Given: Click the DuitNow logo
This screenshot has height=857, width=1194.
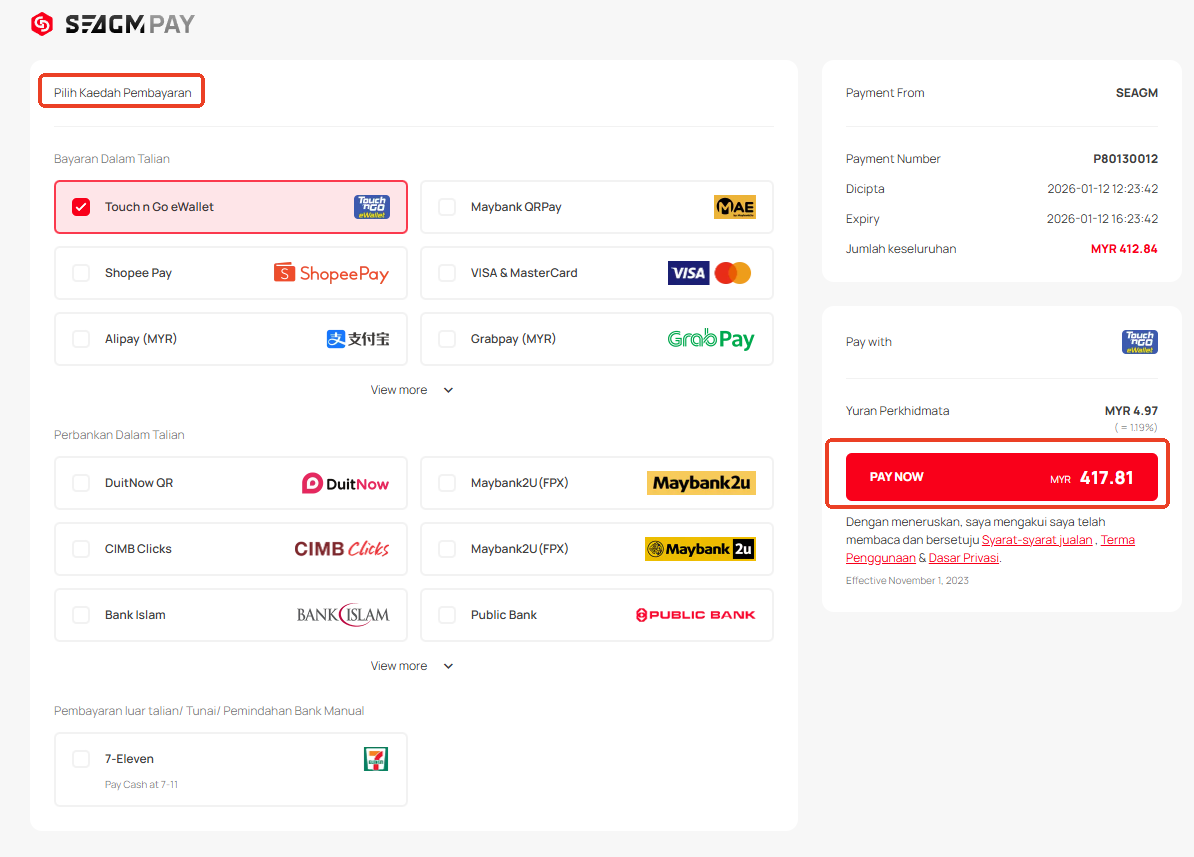Looking at the screenshot, I should click(345, 483).
